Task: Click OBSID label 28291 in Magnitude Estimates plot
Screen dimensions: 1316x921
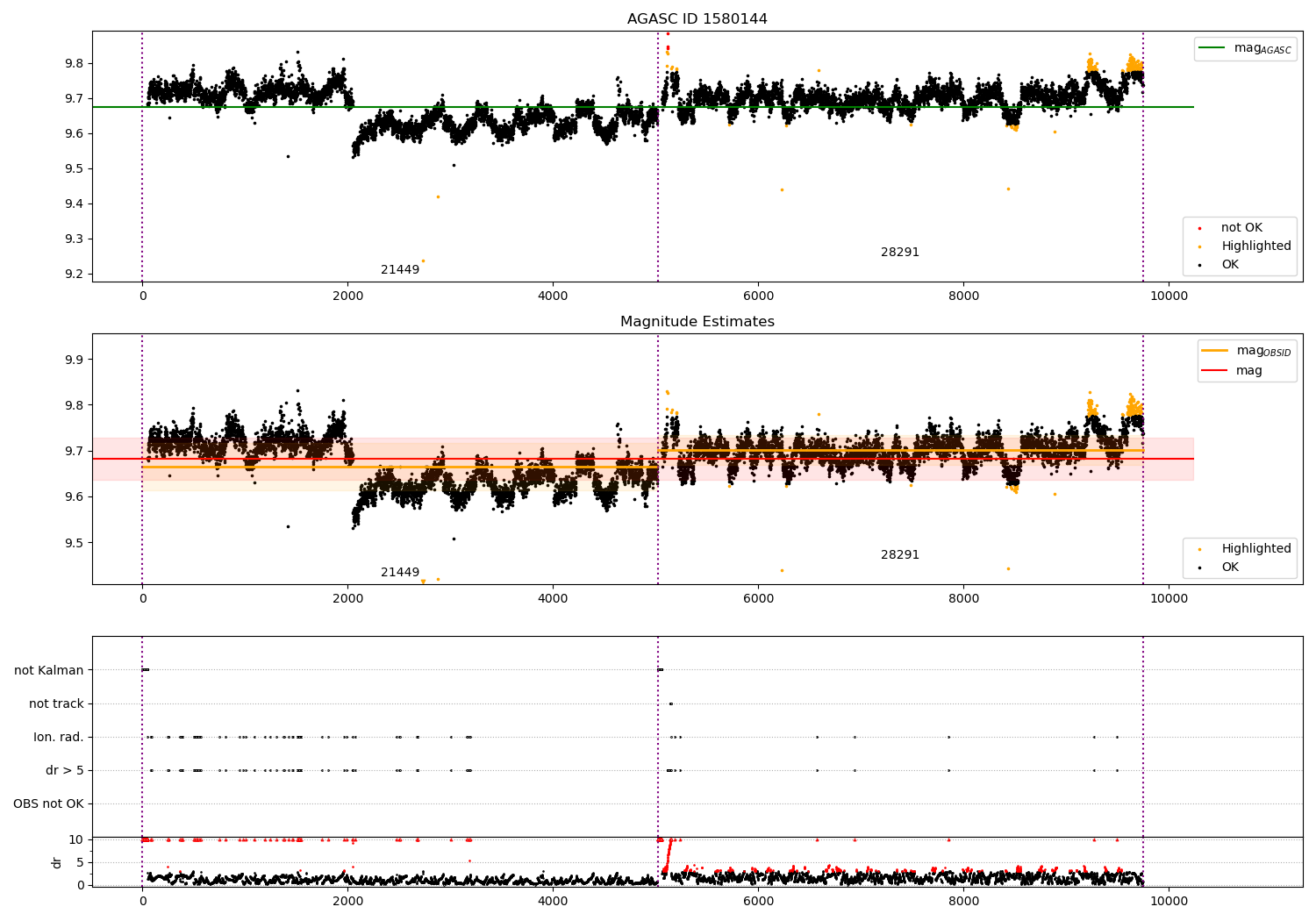Action: point(900,555)
